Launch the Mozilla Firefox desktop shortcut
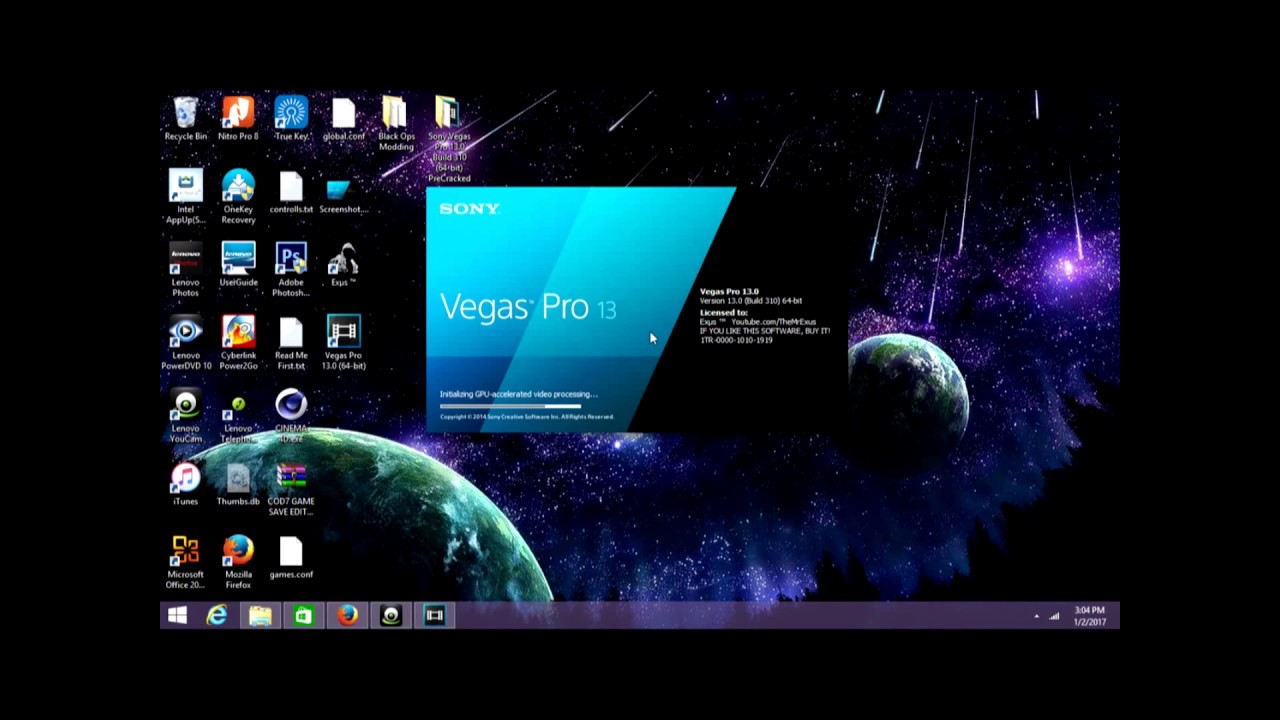Screen dimensions: 1280x720 coord(238,561)
